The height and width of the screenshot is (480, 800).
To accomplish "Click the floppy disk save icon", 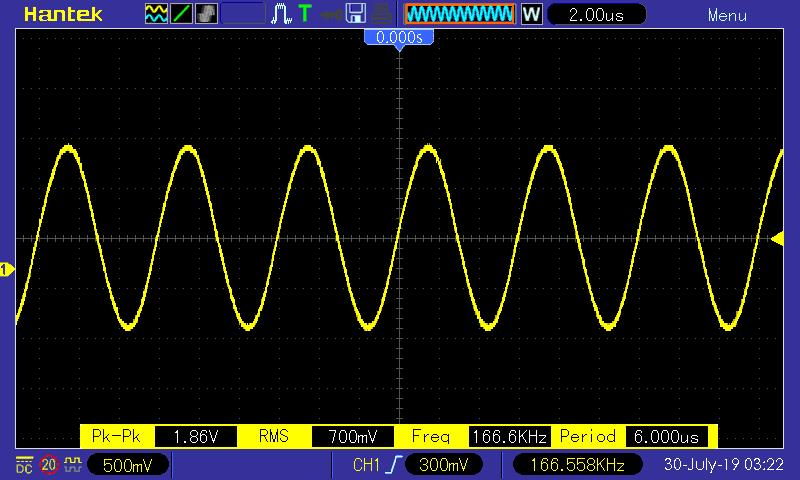I will [356, 14].
